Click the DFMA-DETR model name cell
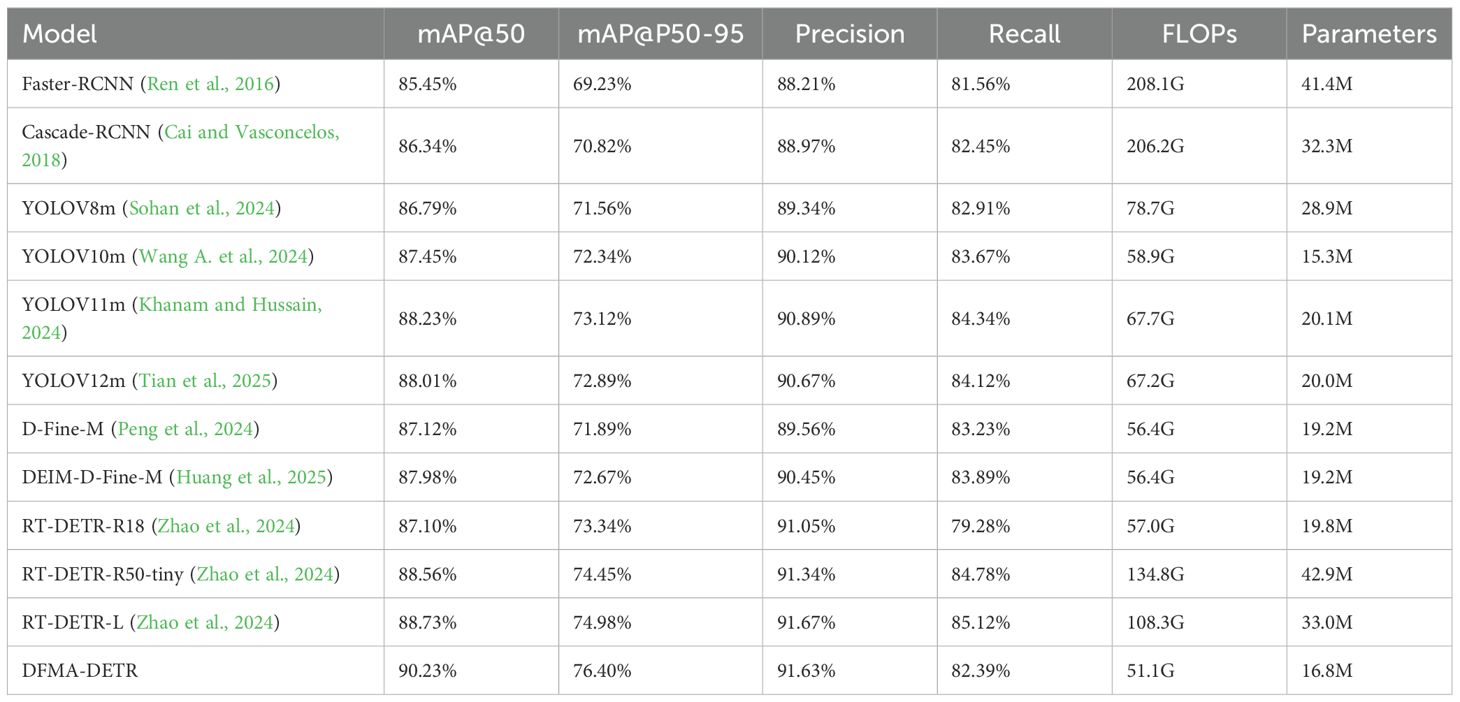 [x=80, y=671]
